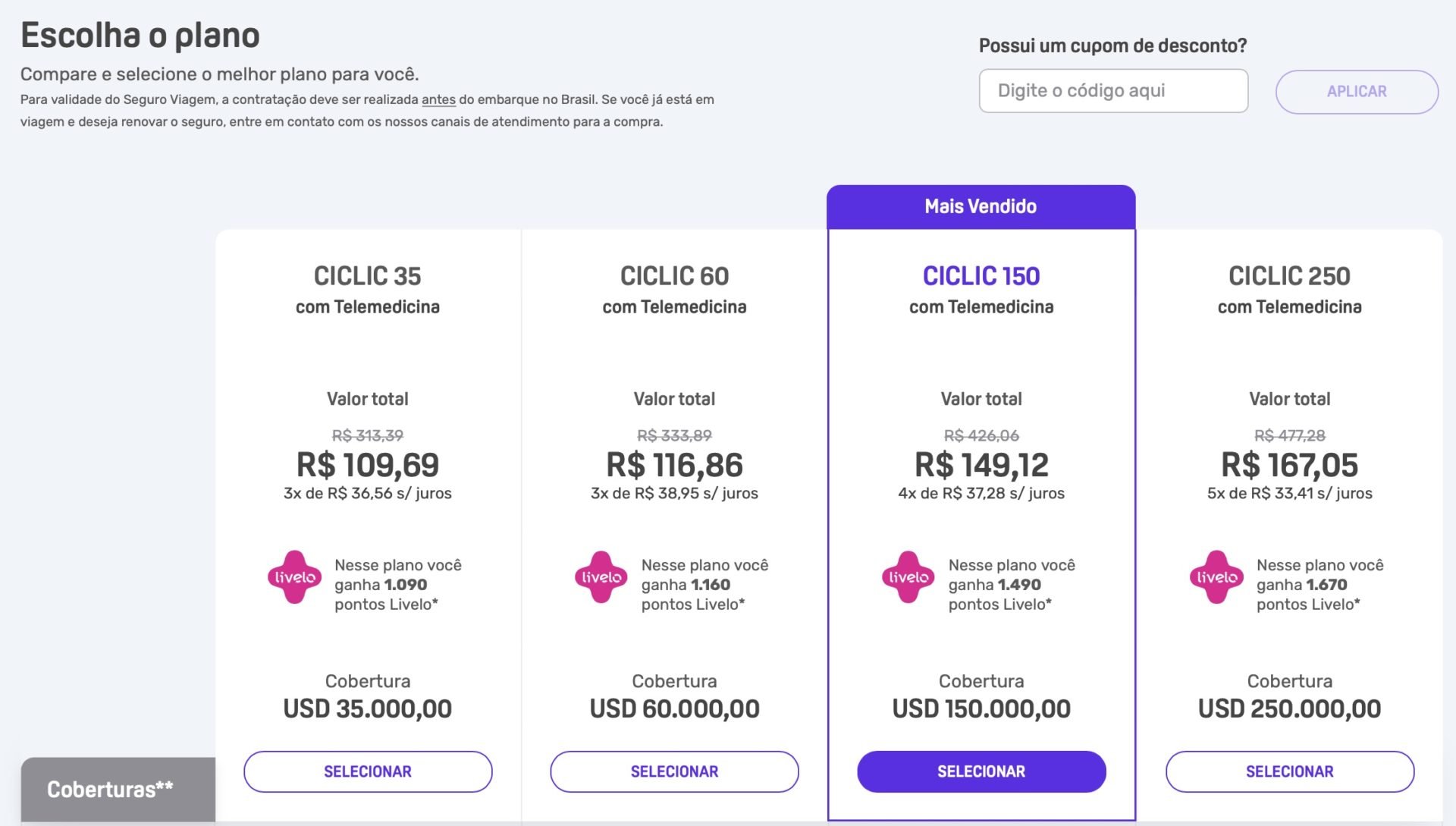The height and width of the screenshot is (826, 1456).
Task: Click the USD 60.000,00 coverage amount
Action: (674, 708)
